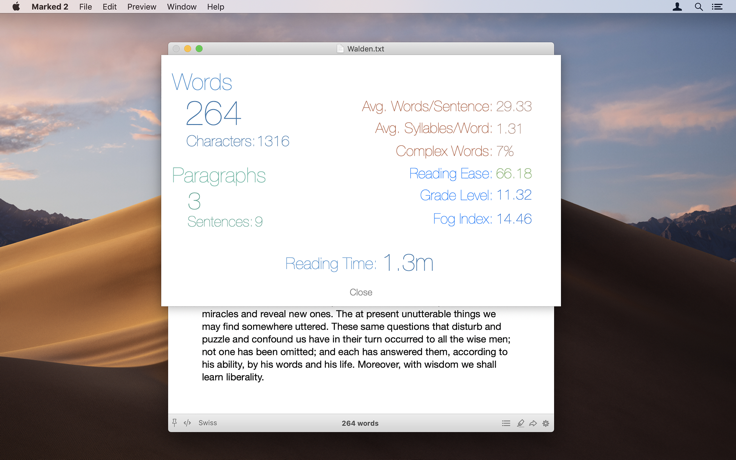Click the Sentences: 9 statistic
736x460 pixels.
[225, 222]
